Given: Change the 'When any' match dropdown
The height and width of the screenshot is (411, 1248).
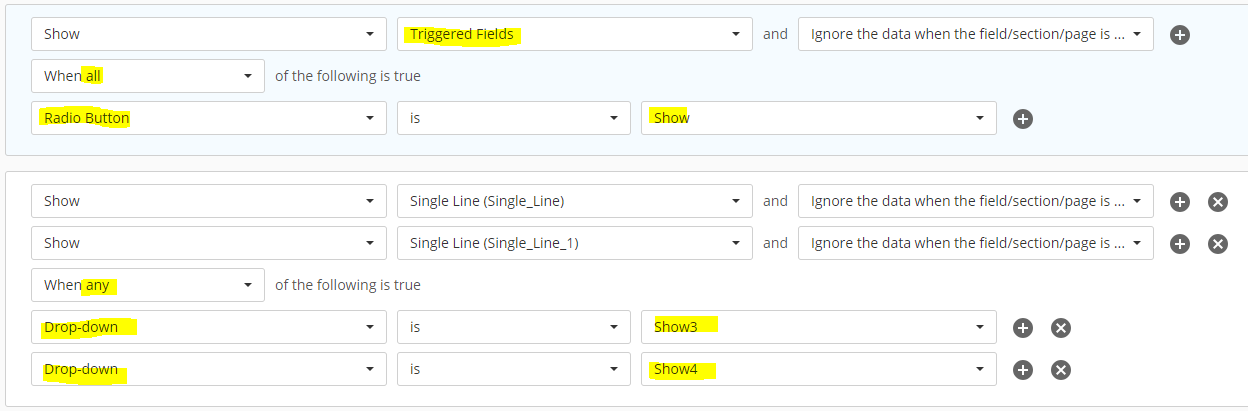Looking at the screenshot, I should [148, 285].
